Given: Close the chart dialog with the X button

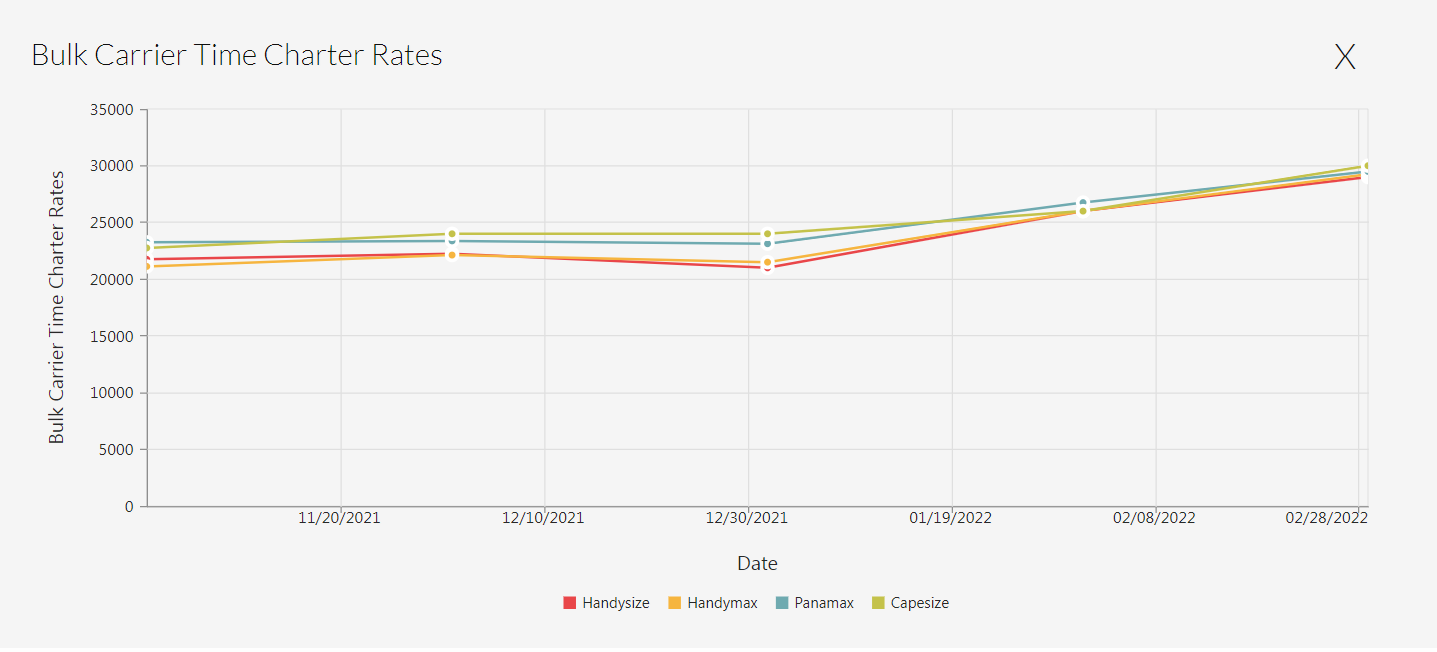Looking at the screenshot, I should click(1344, 57).
